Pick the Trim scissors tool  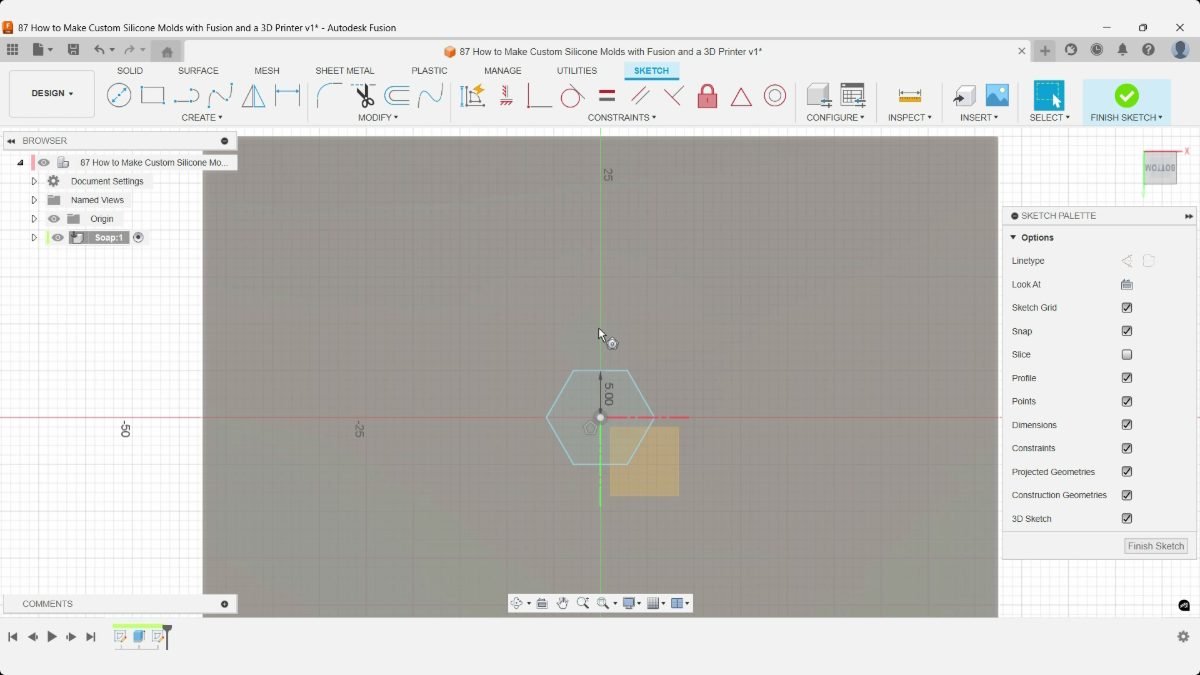[363, 95]
